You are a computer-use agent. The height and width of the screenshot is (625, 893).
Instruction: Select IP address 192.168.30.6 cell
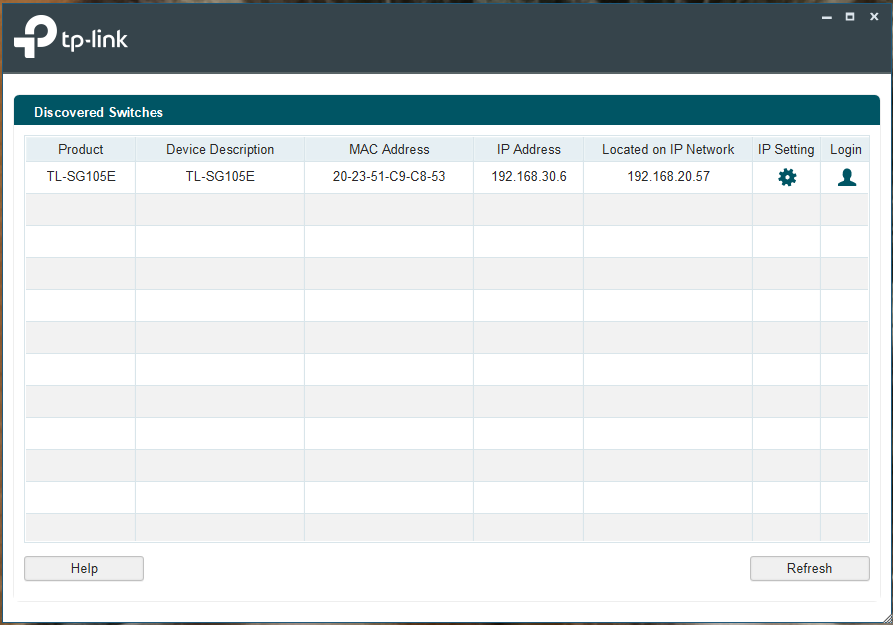click(x=529, y=177)
